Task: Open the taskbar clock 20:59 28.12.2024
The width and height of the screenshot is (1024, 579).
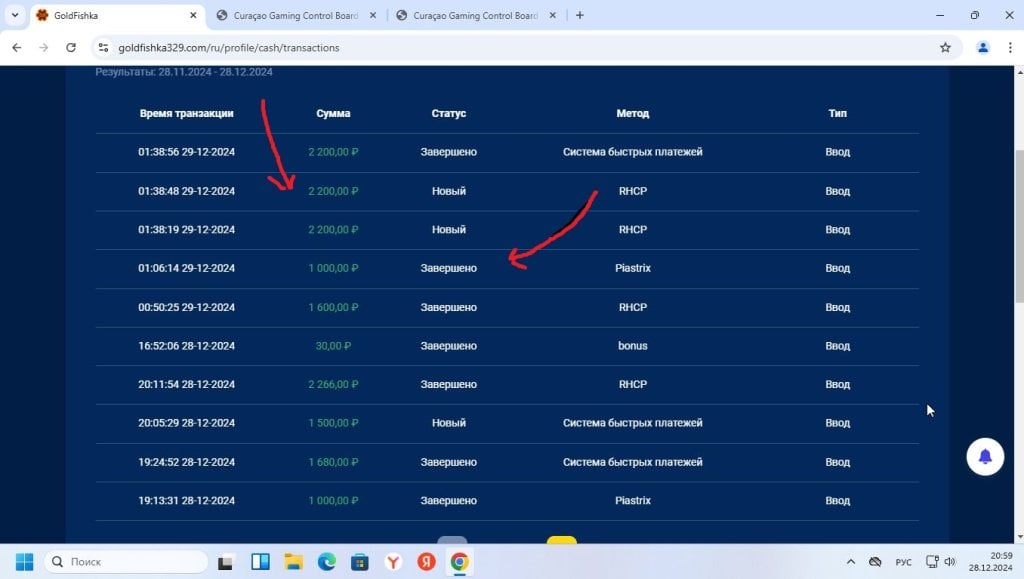Action: pyautogui.click(x=990, y=561)
